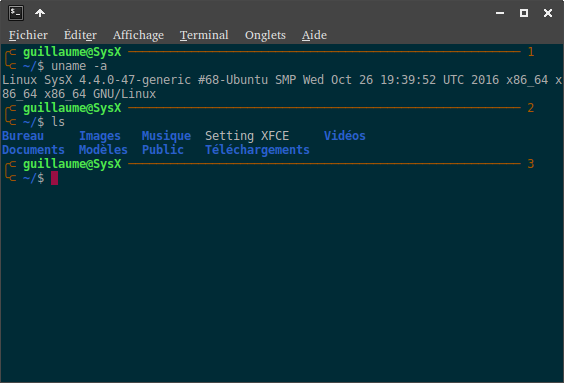This screenshot has height=383, width=564.
Task: Click the Bureau directory name
Action: point(23,136)
